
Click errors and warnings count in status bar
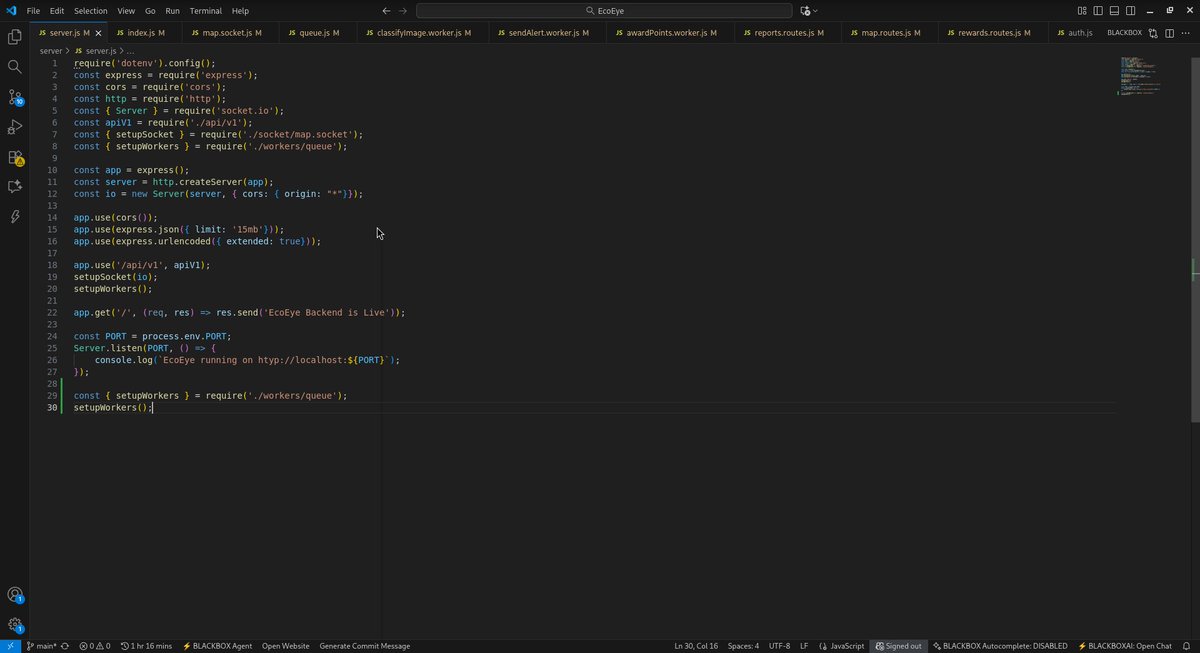pyautogui.click(x=95, y=646)
